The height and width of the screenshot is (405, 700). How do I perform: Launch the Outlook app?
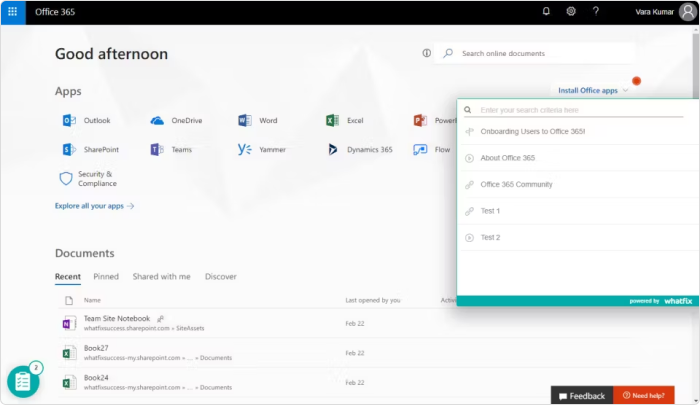click(x=87, y=121)
